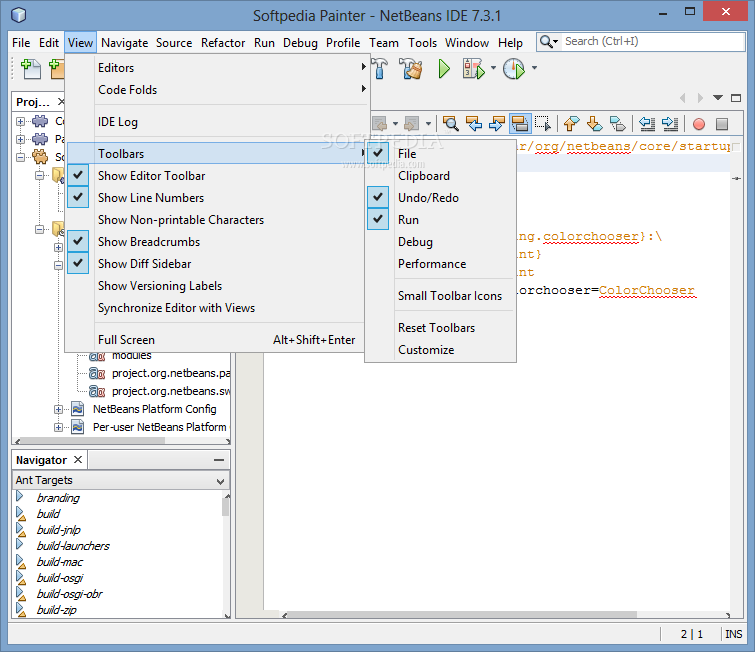Jump to Previous Bookmark icon
755x652 pixels.
572,124
